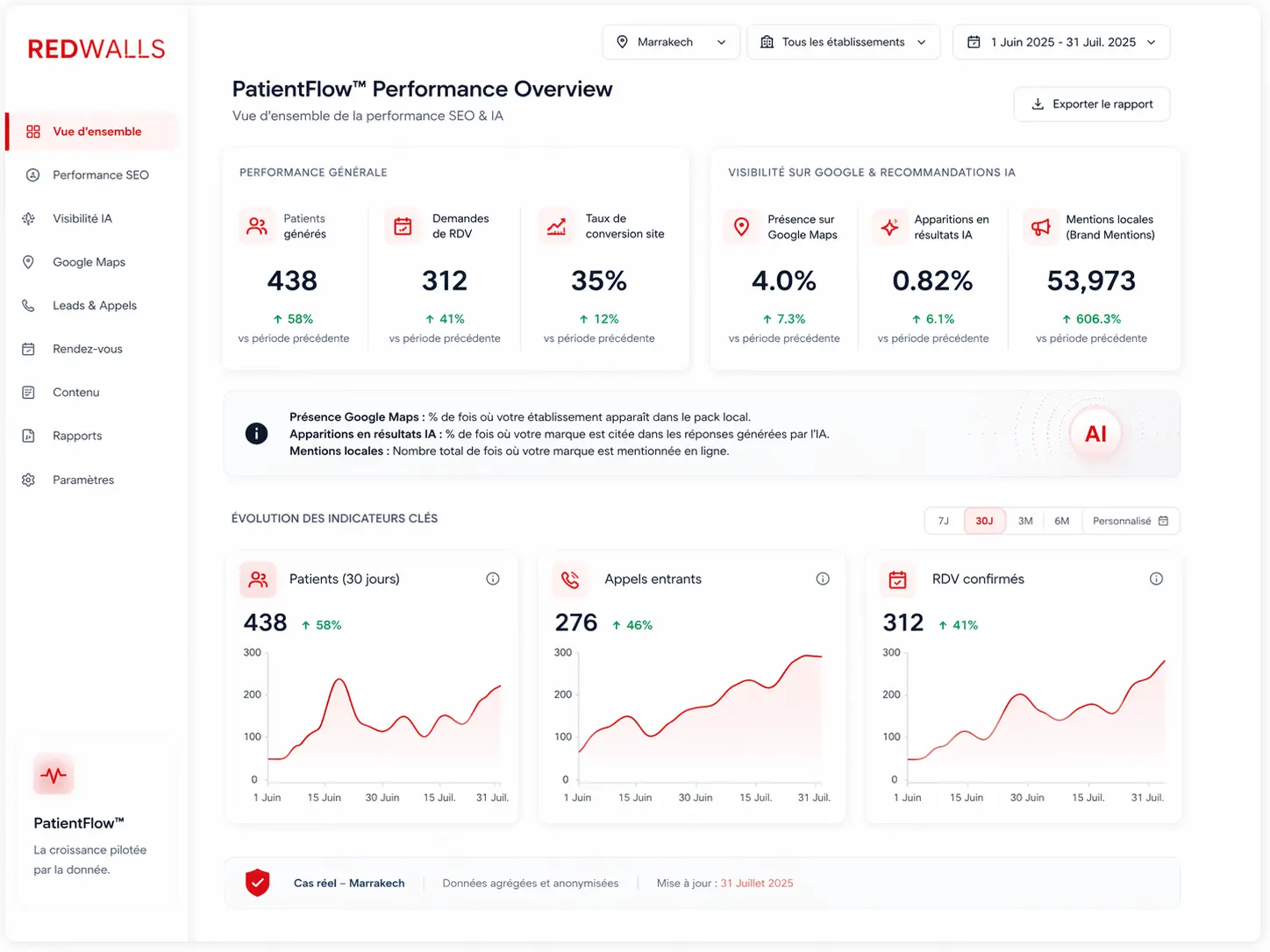Click the 0.82% AI results value
This screenshot has width=1270, height=952.
932,281
